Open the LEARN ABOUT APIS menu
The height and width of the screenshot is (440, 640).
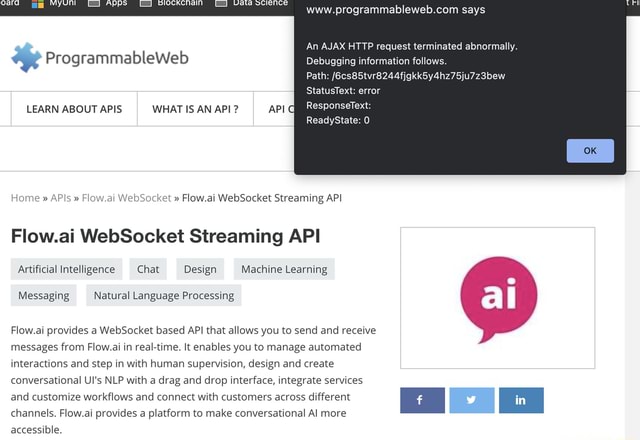(74, 109)
